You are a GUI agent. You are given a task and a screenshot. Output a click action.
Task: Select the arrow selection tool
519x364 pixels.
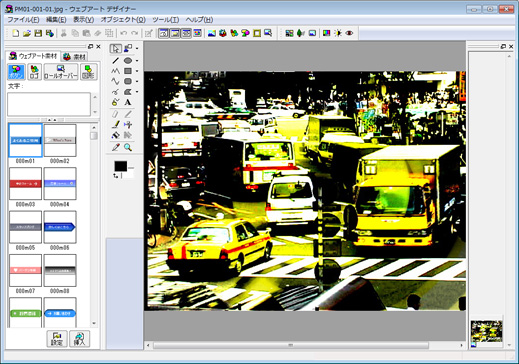click(115, 49)
